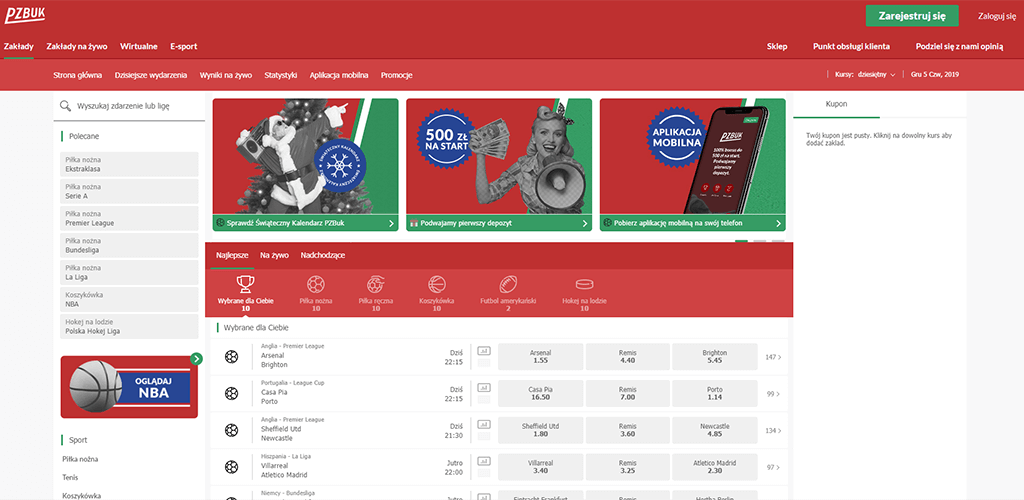Switch to the Na żywo tab
The height and width of the screenshot is (500, 1024).
(x=274, y=256)
